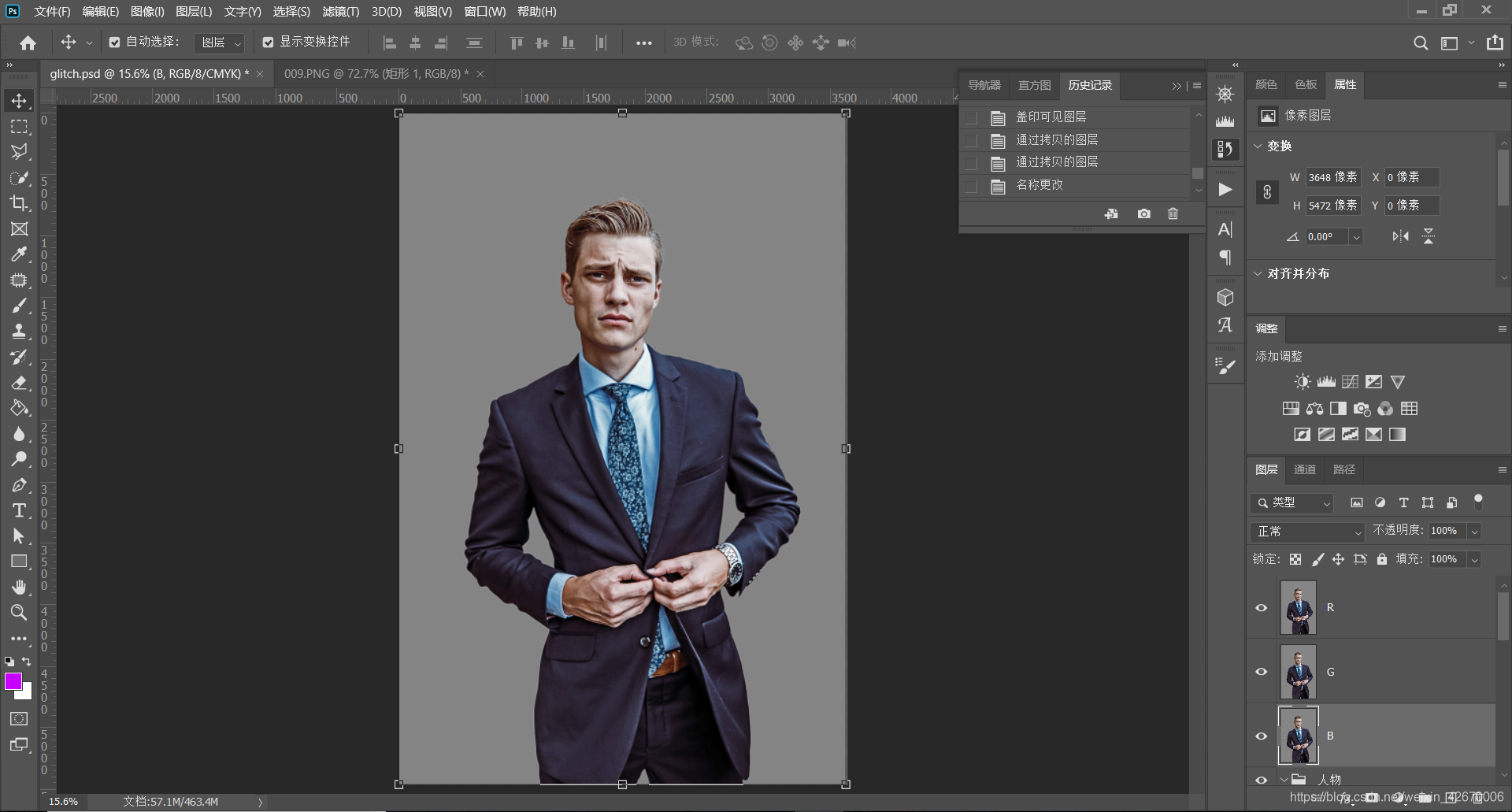The width and height of the screenshot is (1512, 812).
Task: Open the layer opacity dropdown arrow
Action: pos(1474,532)
